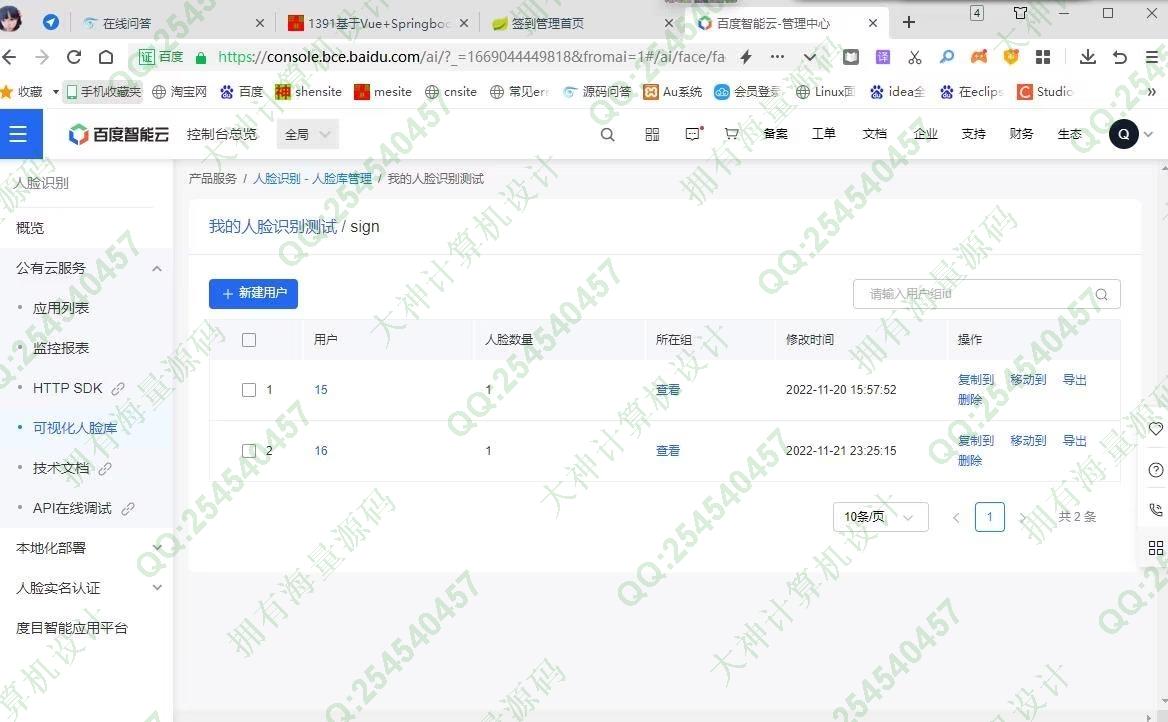
Task: Open the hamburger menu in Baidu console
Action: (18, 134)
